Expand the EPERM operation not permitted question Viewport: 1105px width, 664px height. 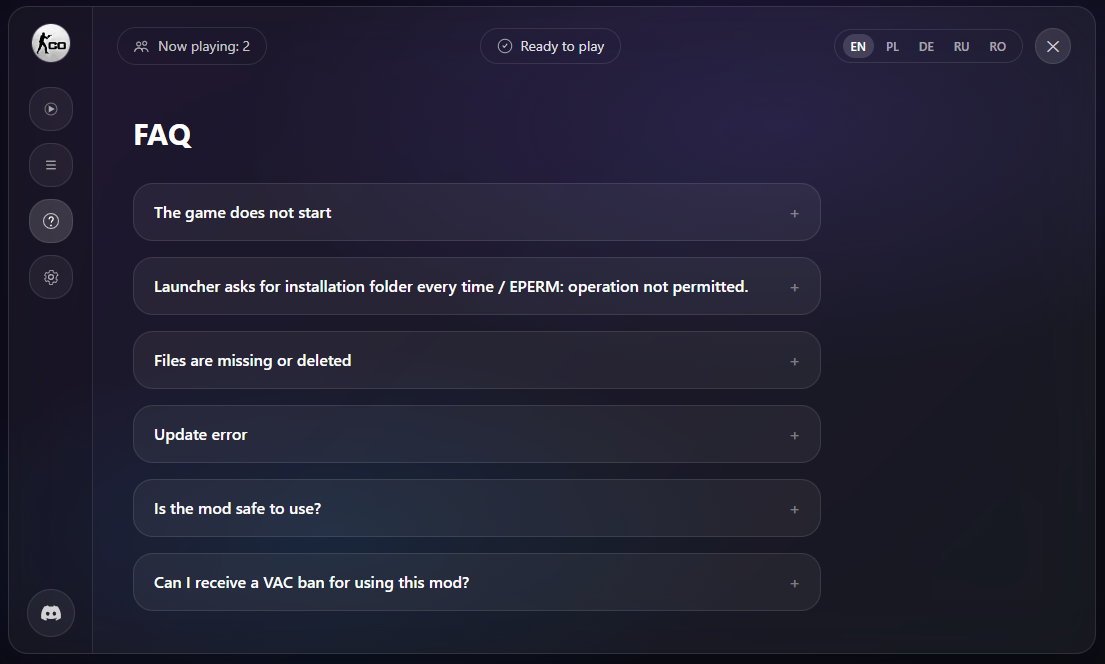click(x=476, y=286)
